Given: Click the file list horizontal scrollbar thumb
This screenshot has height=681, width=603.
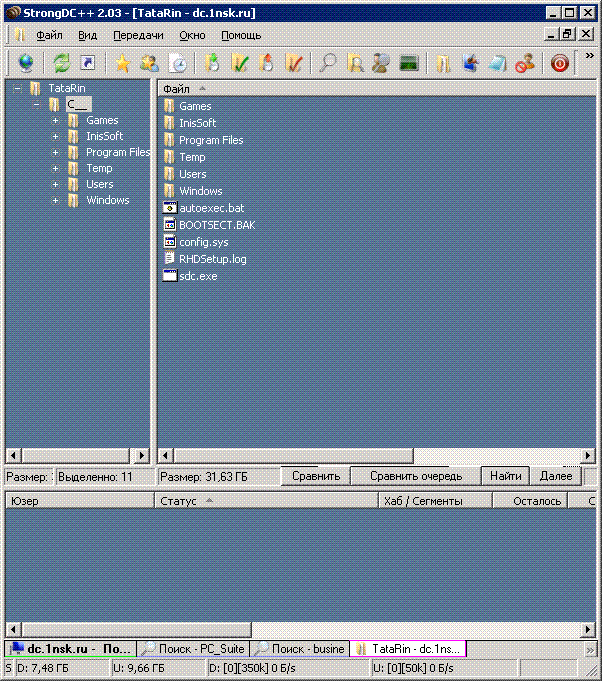Looking at the screenshot, I should click(293, 456).
